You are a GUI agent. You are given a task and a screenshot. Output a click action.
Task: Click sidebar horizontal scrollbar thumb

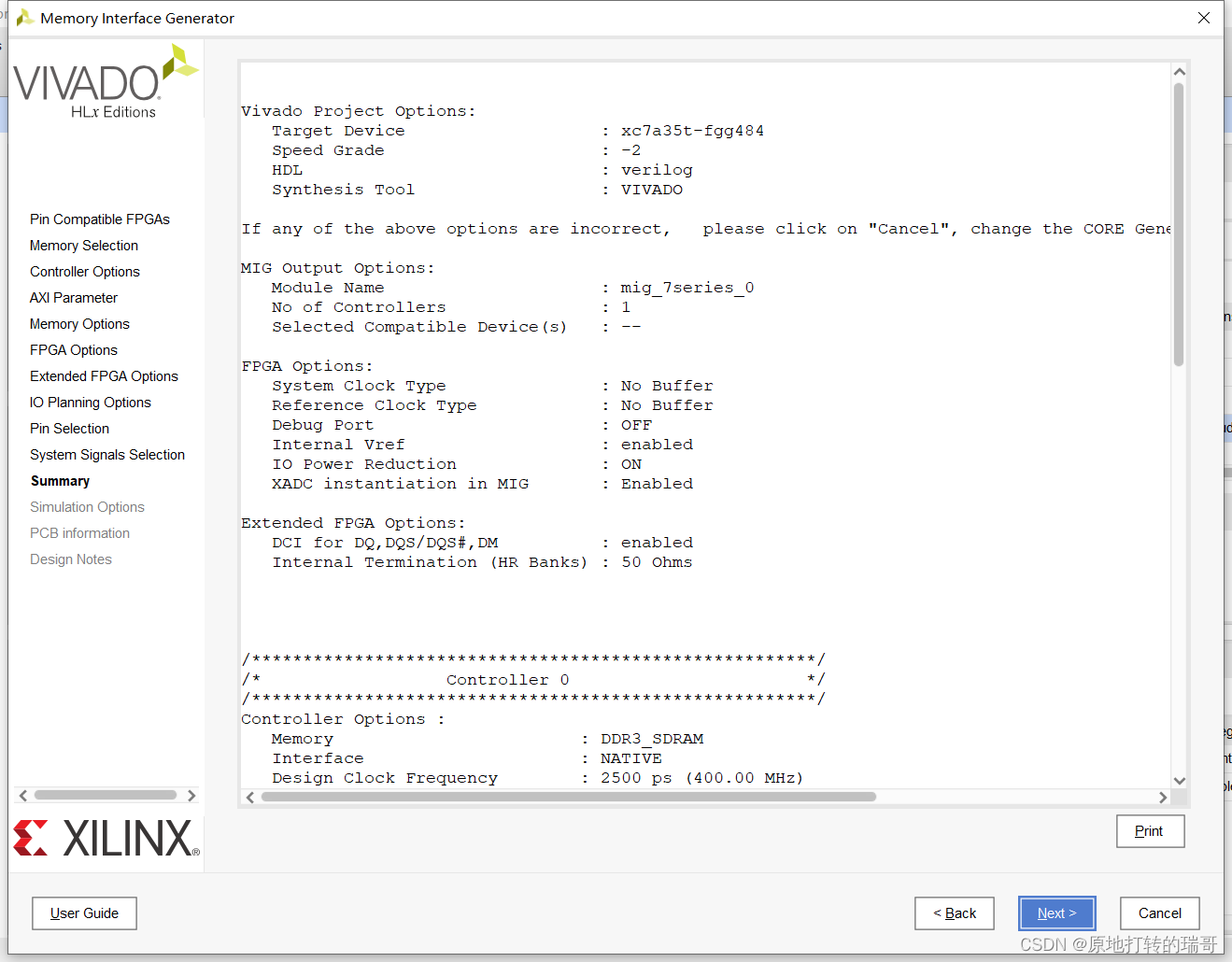point(106,796)
